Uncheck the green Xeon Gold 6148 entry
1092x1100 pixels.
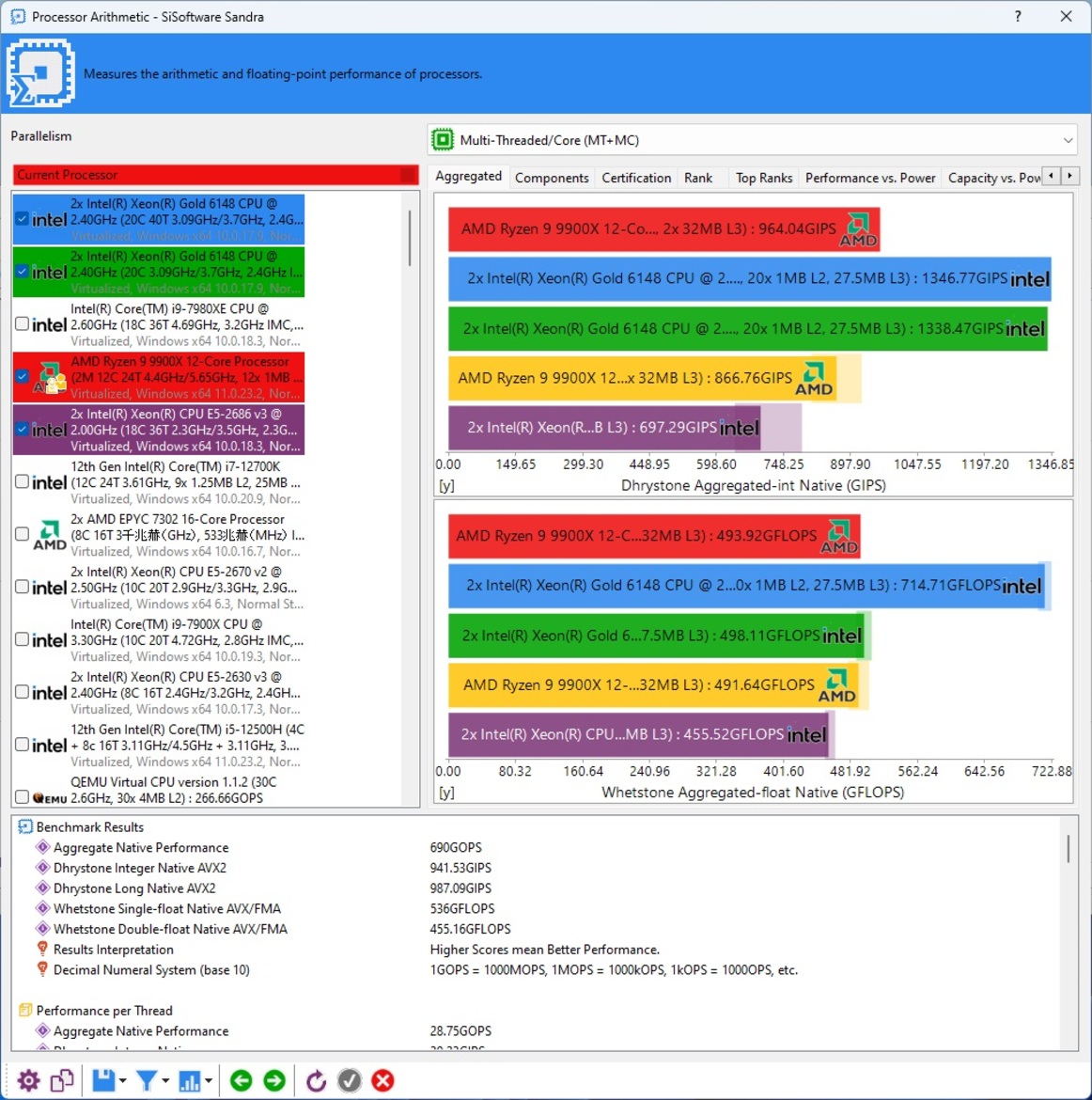tap(22, 272)
